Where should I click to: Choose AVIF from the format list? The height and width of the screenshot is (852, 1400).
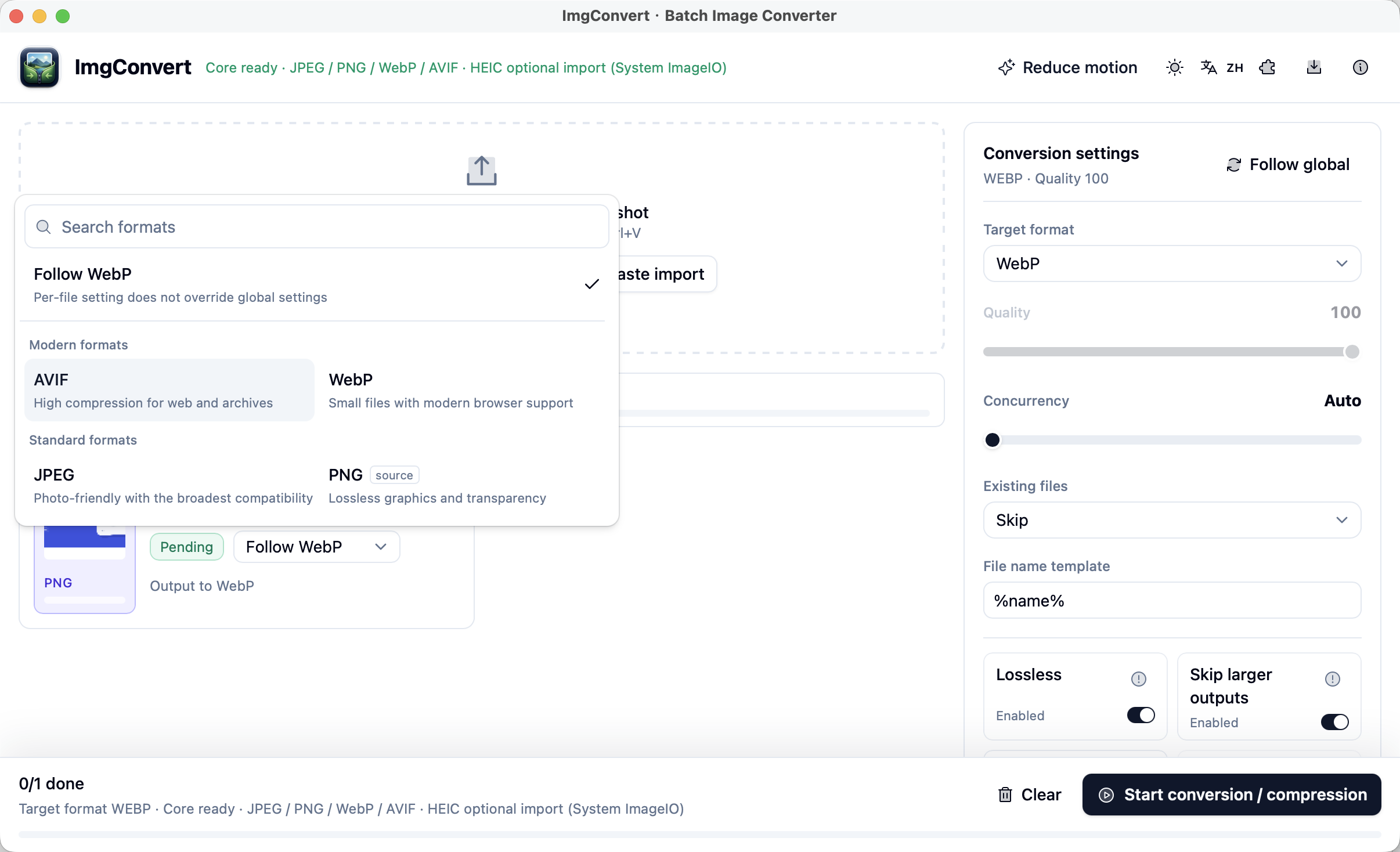click(x=169, y=390)
